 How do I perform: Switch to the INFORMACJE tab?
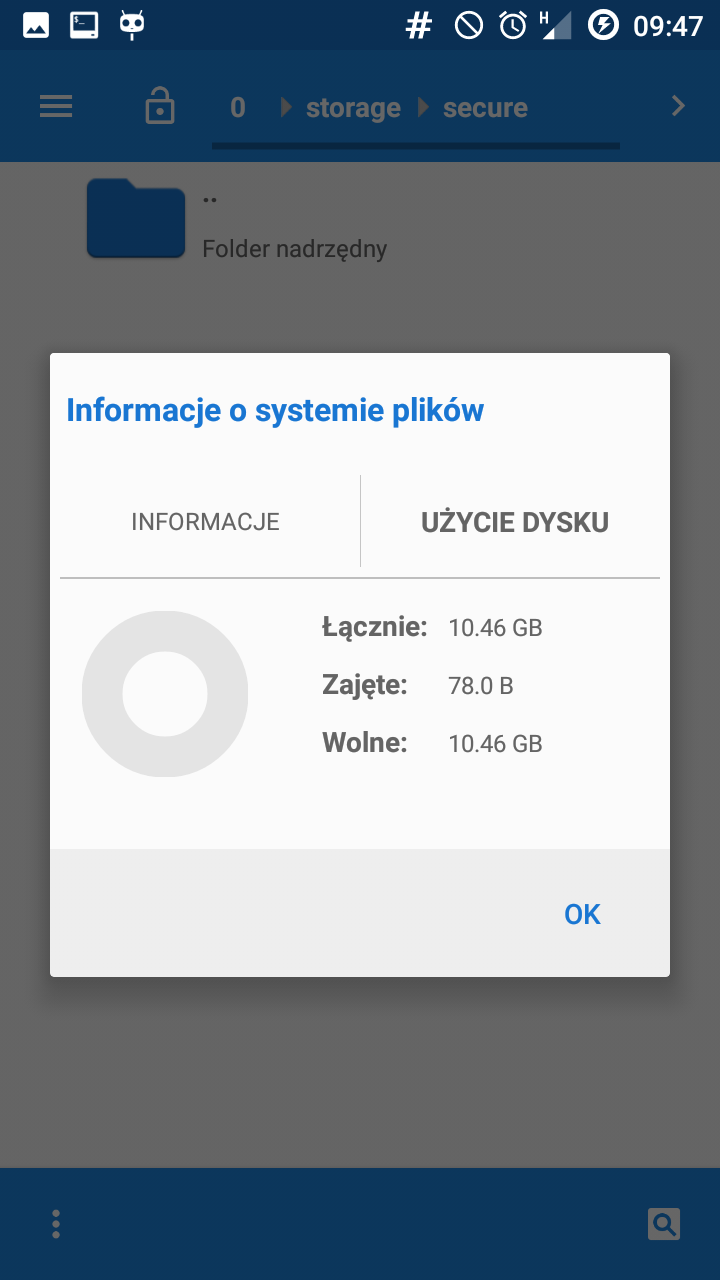point(205,522)
